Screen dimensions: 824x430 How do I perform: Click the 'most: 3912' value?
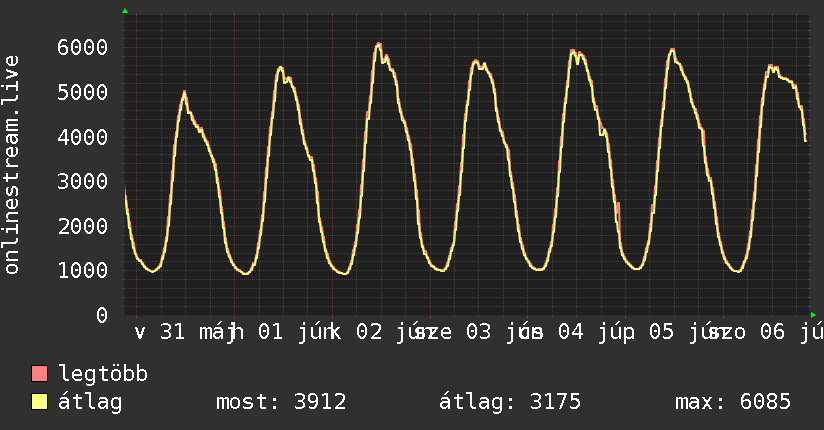tap(281, 402)
